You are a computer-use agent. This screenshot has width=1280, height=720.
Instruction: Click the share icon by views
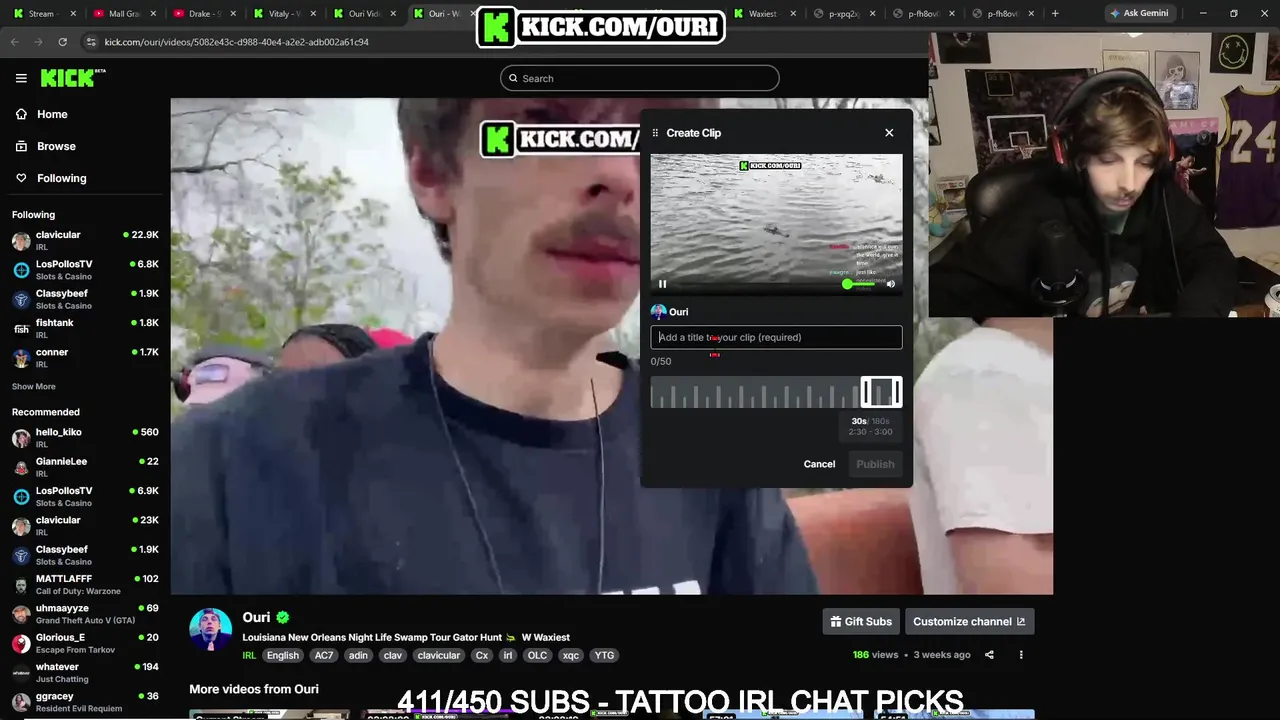(x=989, y=655)
